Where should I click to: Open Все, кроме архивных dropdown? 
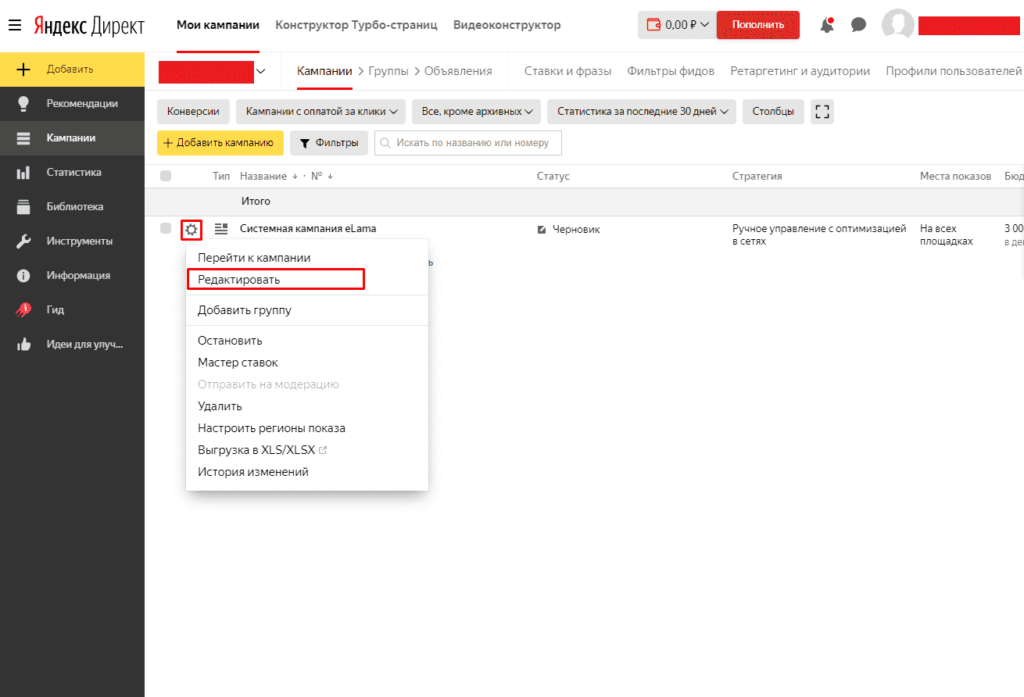(x=476, y=112)
